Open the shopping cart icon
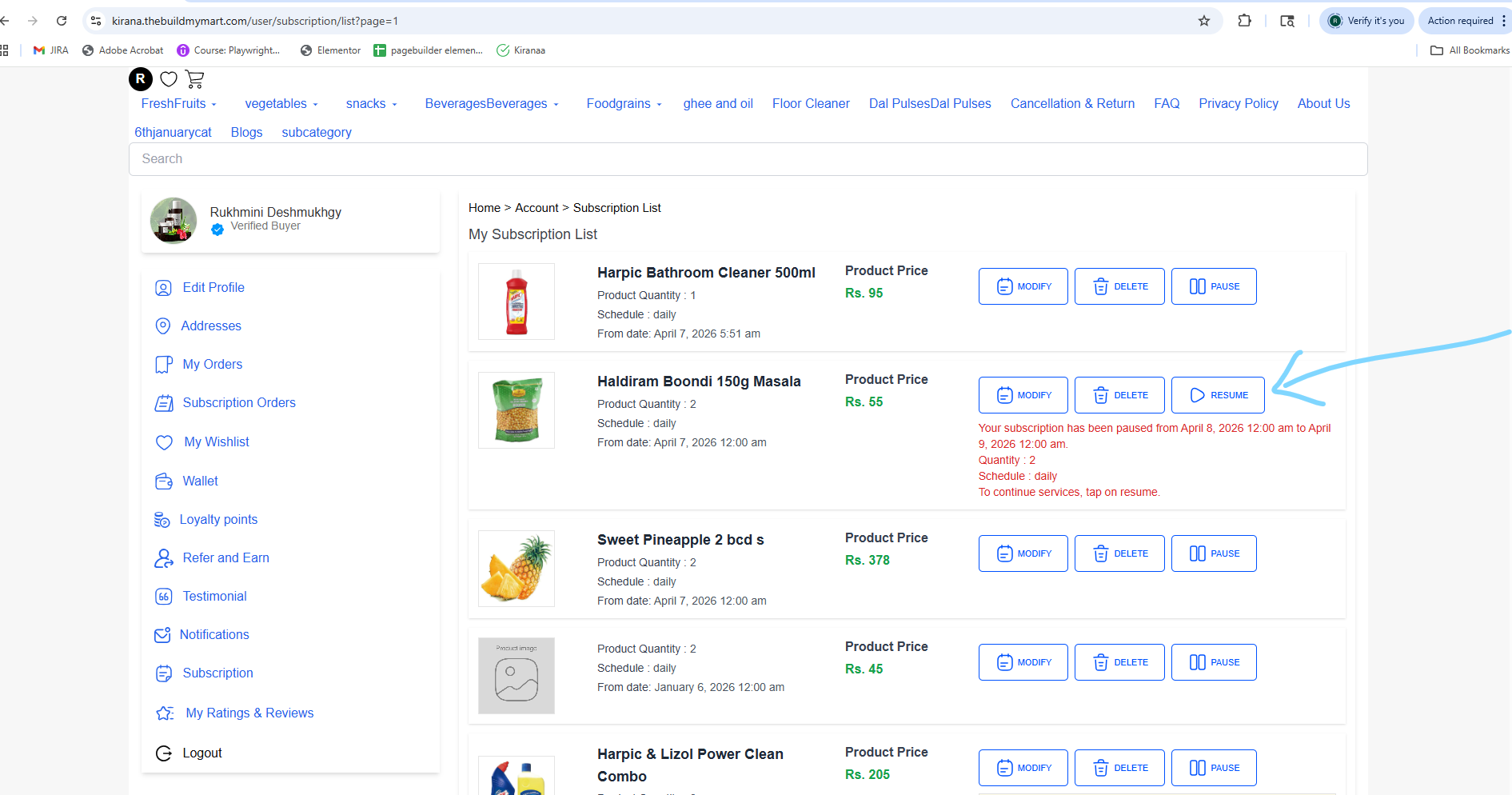The width and height of the screenshot is (1512, 795). pyautogui.click(x=194, y=79)
